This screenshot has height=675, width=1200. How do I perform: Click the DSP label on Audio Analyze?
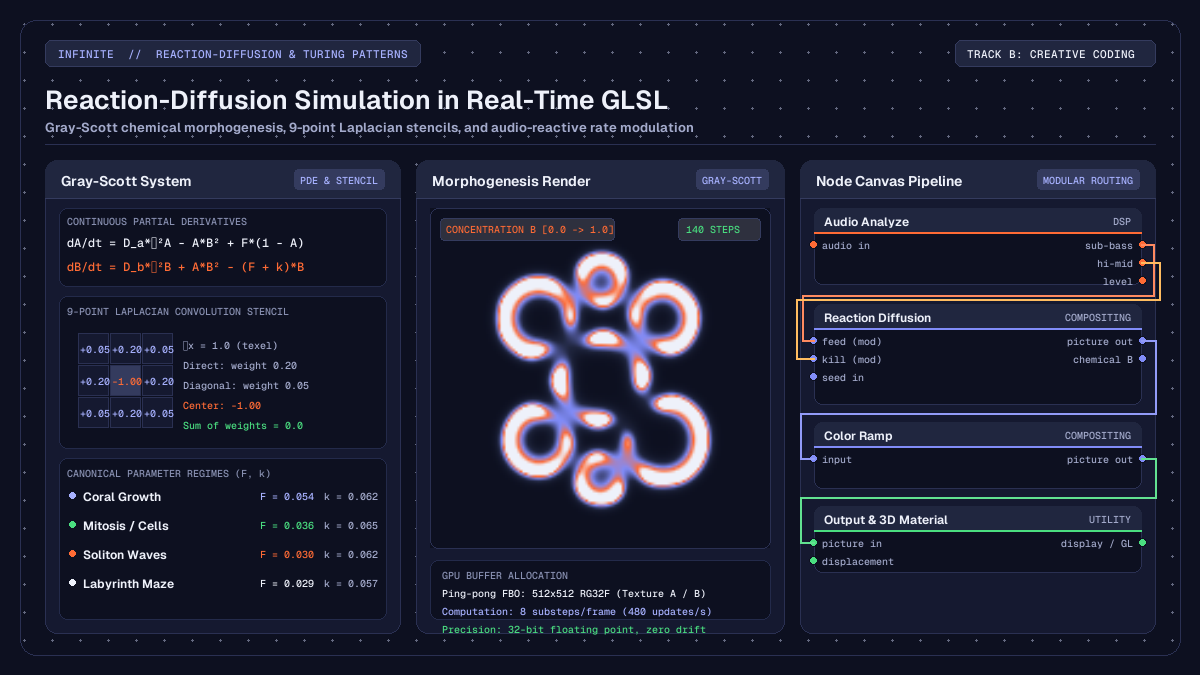1122,221
